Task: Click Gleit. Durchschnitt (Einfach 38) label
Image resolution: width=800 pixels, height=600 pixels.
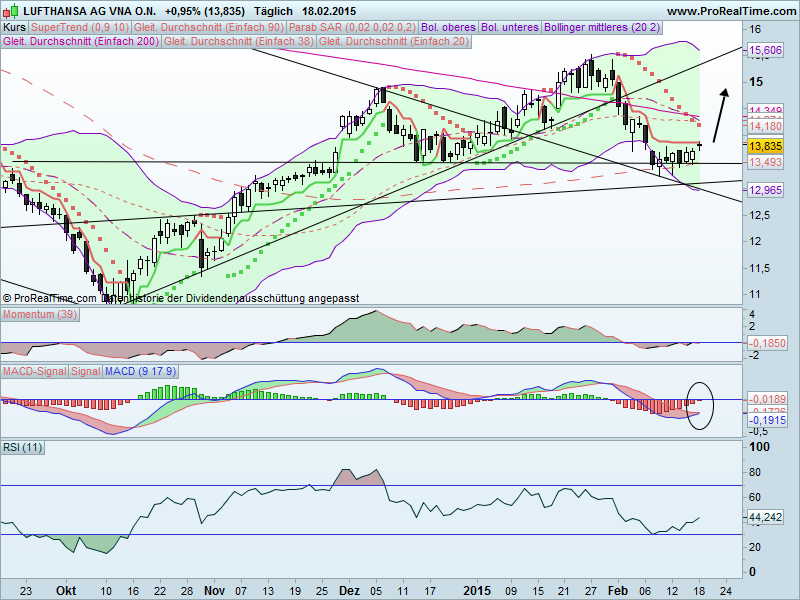Action: point(239,41)
